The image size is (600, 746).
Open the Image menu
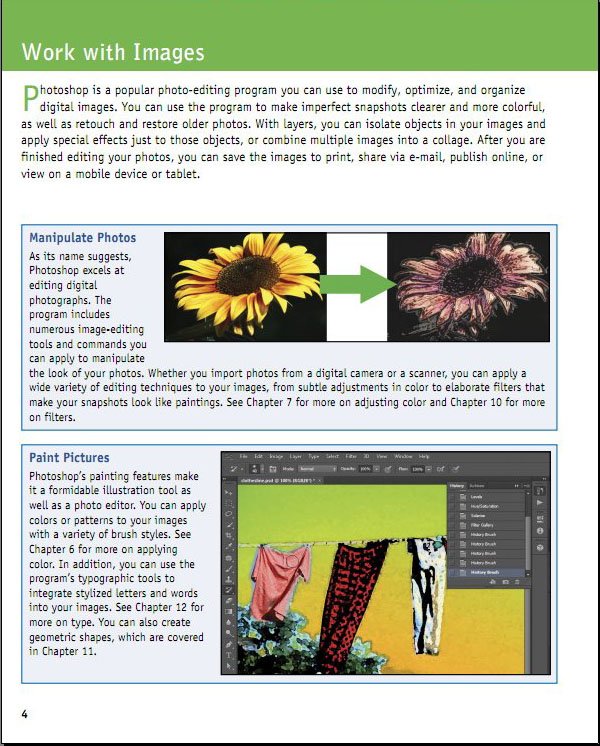point(276,456)
